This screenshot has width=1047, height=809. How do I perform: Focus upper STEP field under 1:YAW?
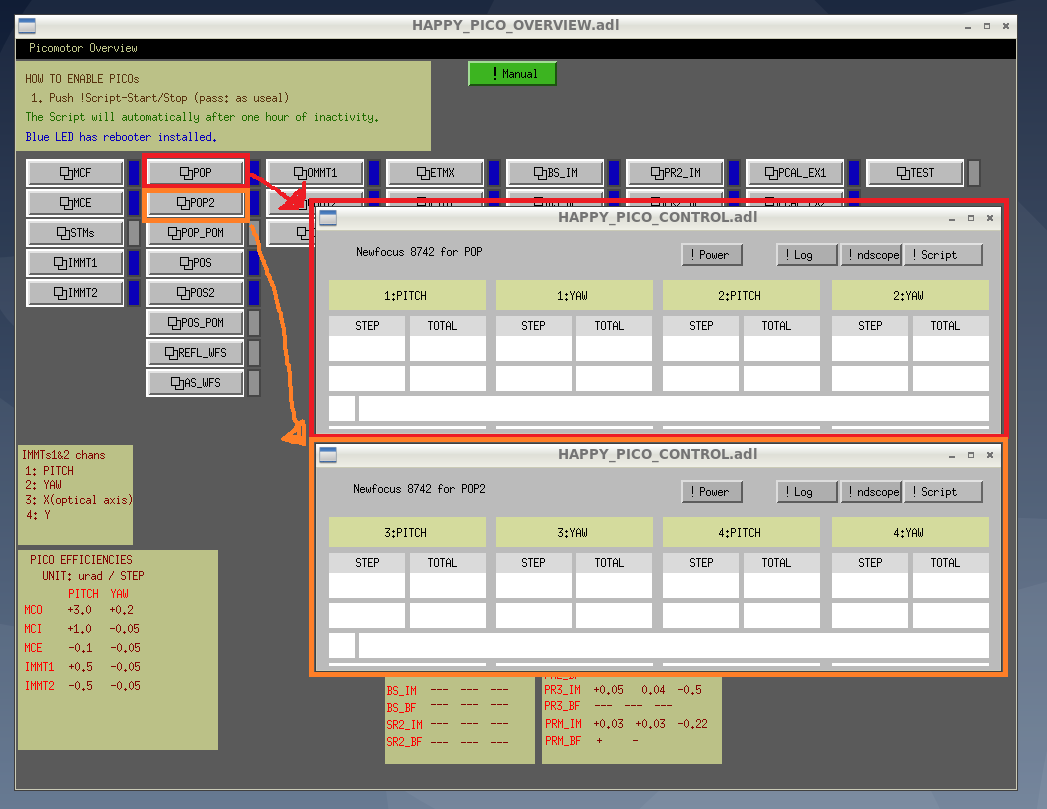click(534, 348)
